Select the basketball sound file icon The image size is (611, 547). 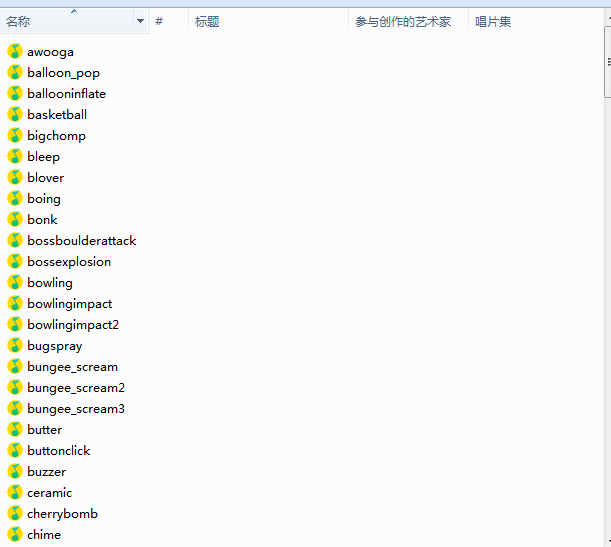click(x=15, y=115)
